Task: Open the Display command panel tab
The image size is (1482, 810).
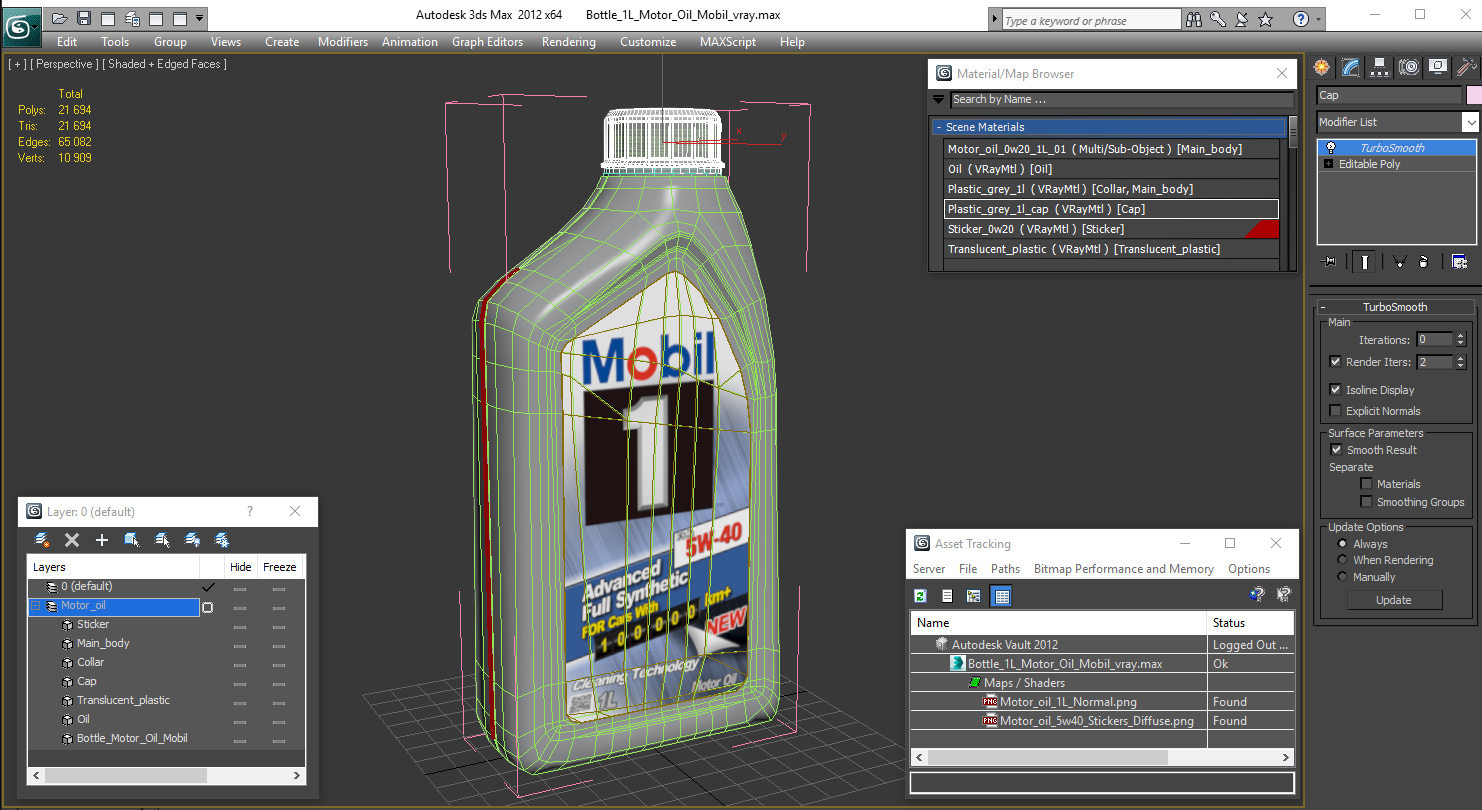Action: (x=1438, y=67)
